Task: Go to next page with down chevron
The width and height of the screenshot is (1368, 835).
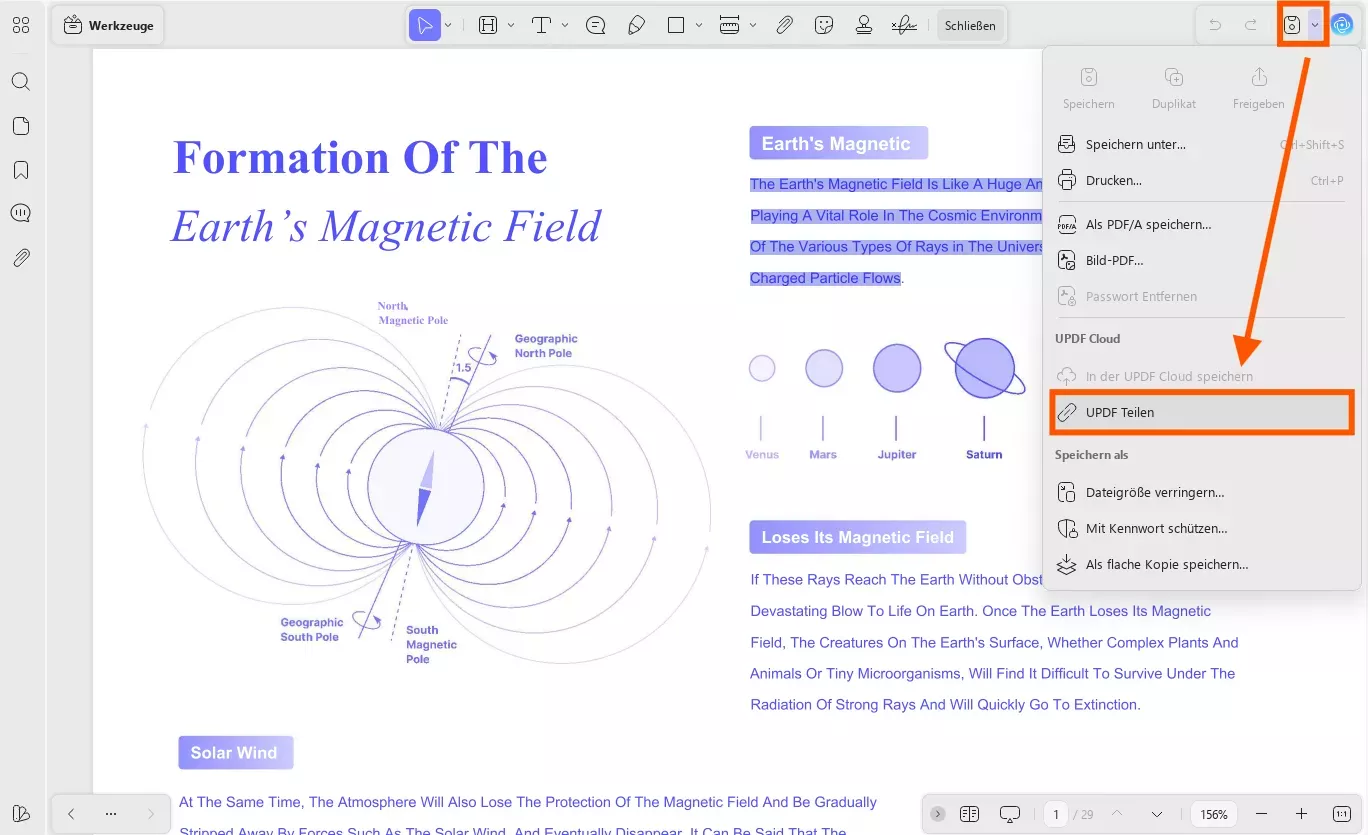Action: pyautogui.click(x=1157, y=814)
